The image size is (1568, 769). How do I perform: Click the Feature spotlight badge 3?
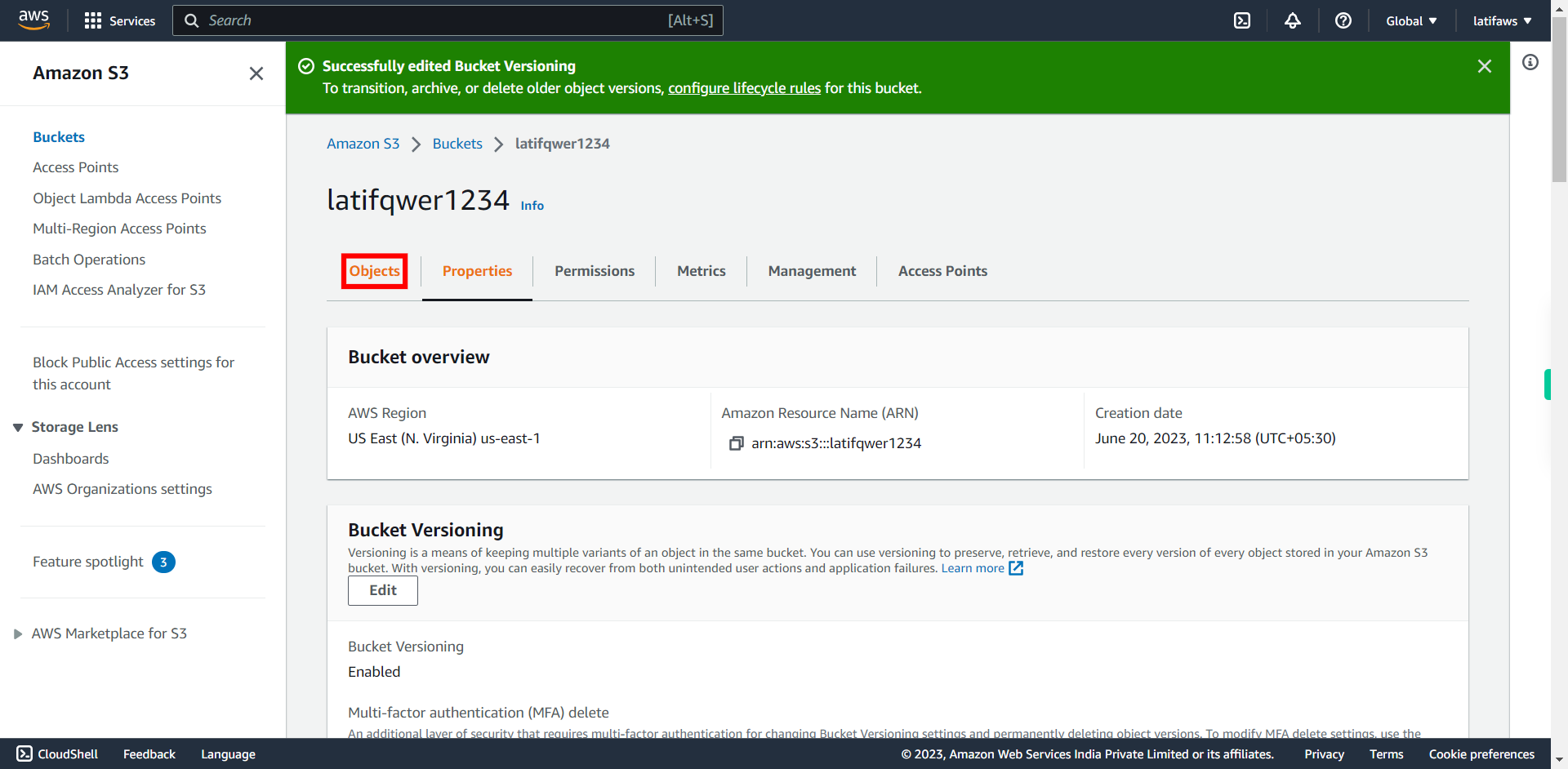point(163,562)
